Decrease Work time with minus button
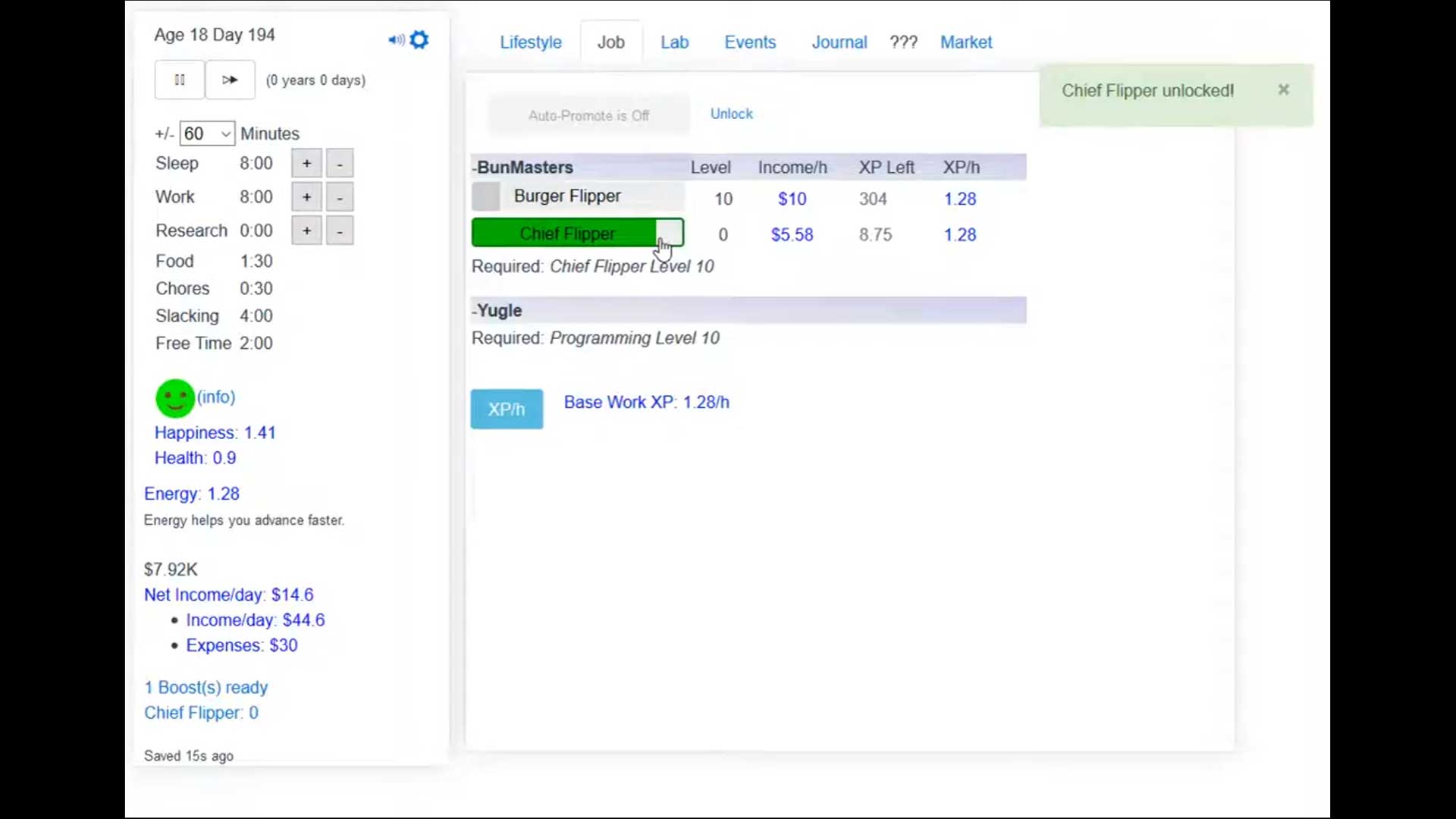This screenshot has width=1456, height=819. click(340, 197)
